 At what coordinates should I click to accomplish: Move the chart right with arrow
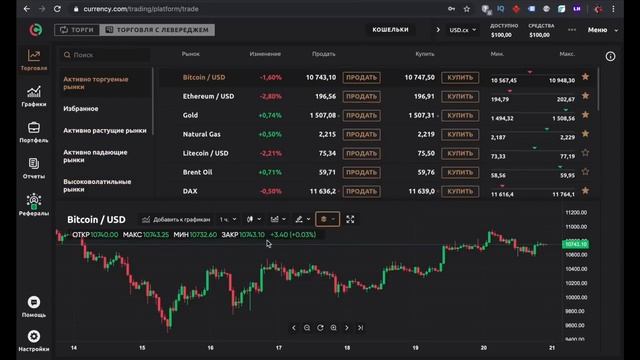point(347,328)
